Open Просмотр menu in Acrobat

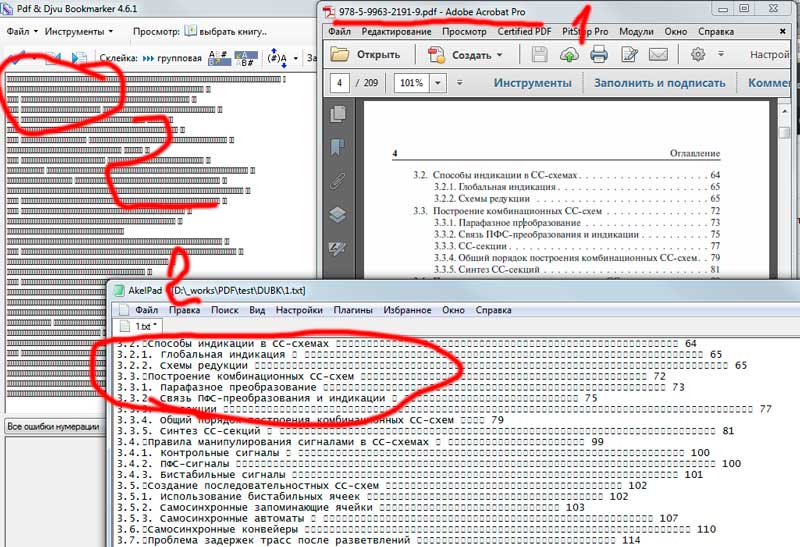[x=464, y=32]
